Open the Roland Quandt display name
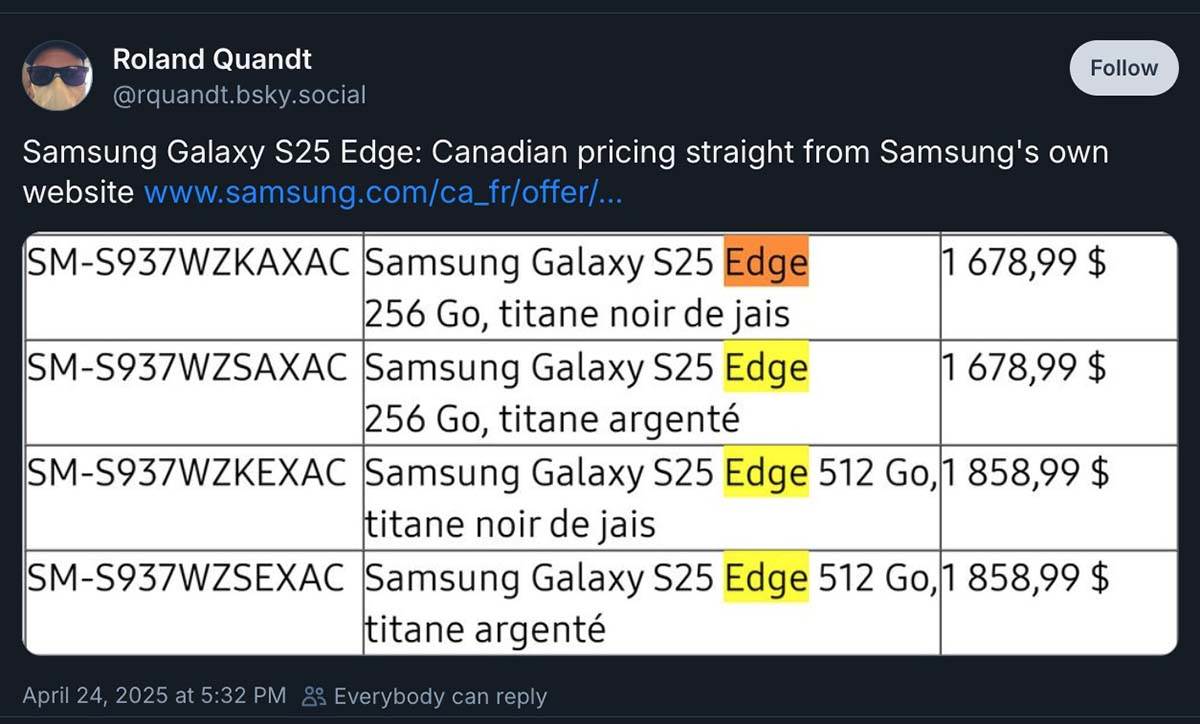The image size is (1200, 724). (x=212, y=59)
